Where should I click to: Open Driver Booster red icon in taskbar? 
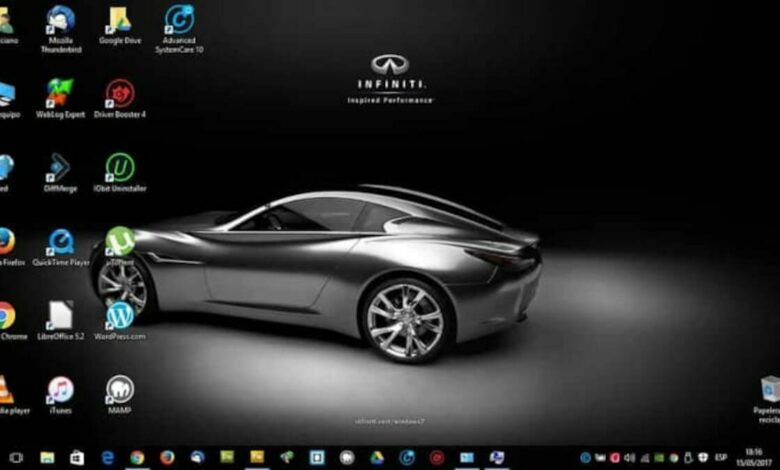click(x=437, y=458)
